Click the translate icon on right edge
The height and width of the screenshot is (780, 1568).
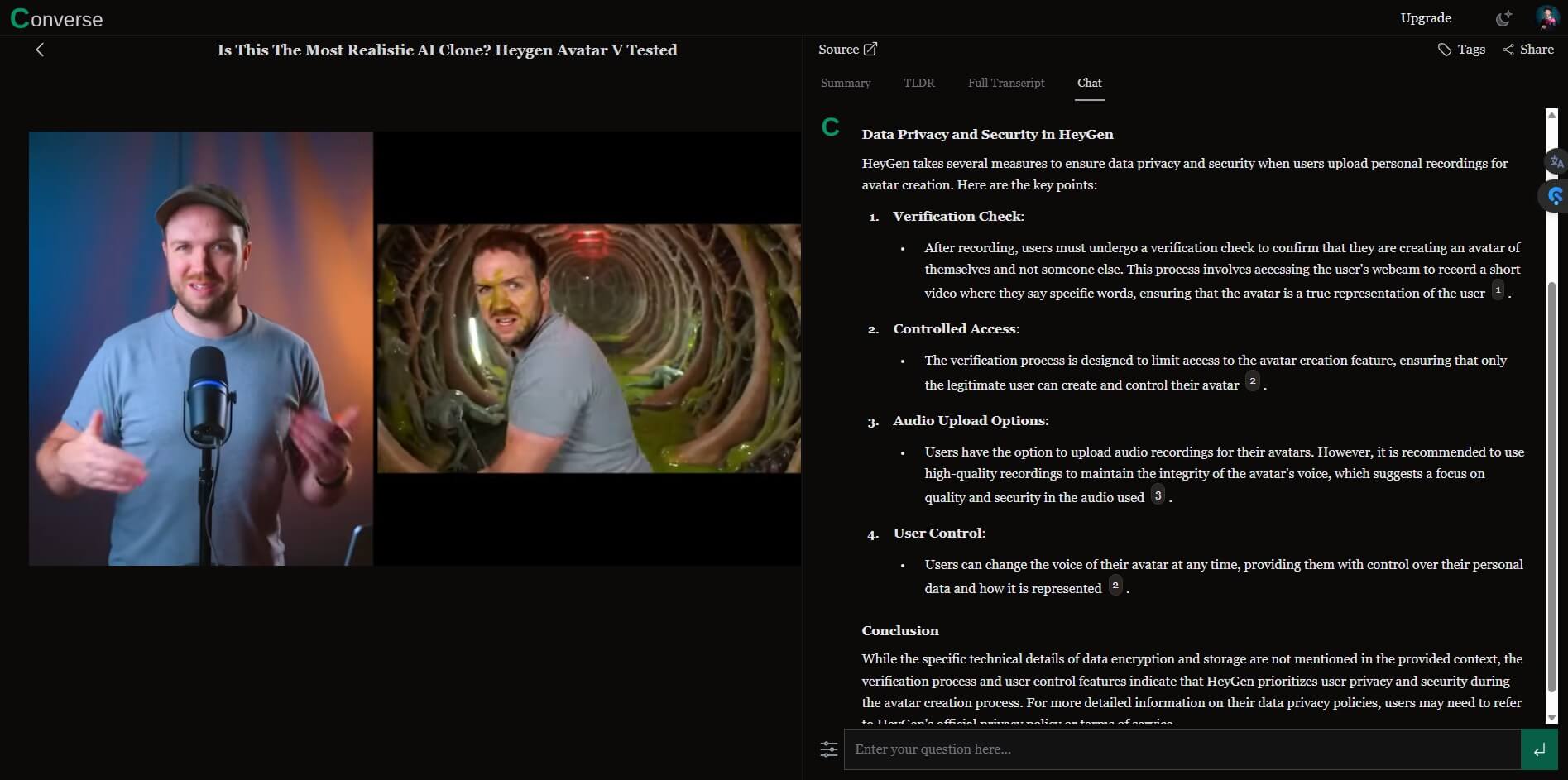(1556, 162)
